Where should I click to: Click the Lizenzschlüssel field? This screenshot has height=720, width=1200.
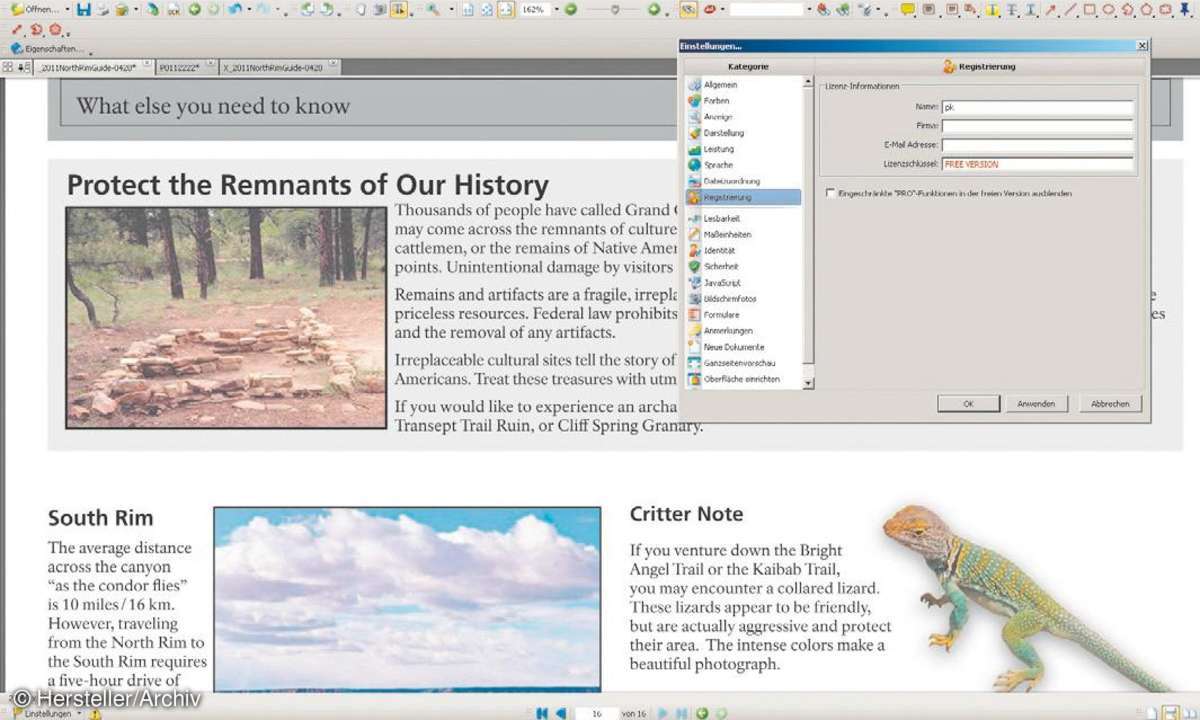click(1038, 164)
